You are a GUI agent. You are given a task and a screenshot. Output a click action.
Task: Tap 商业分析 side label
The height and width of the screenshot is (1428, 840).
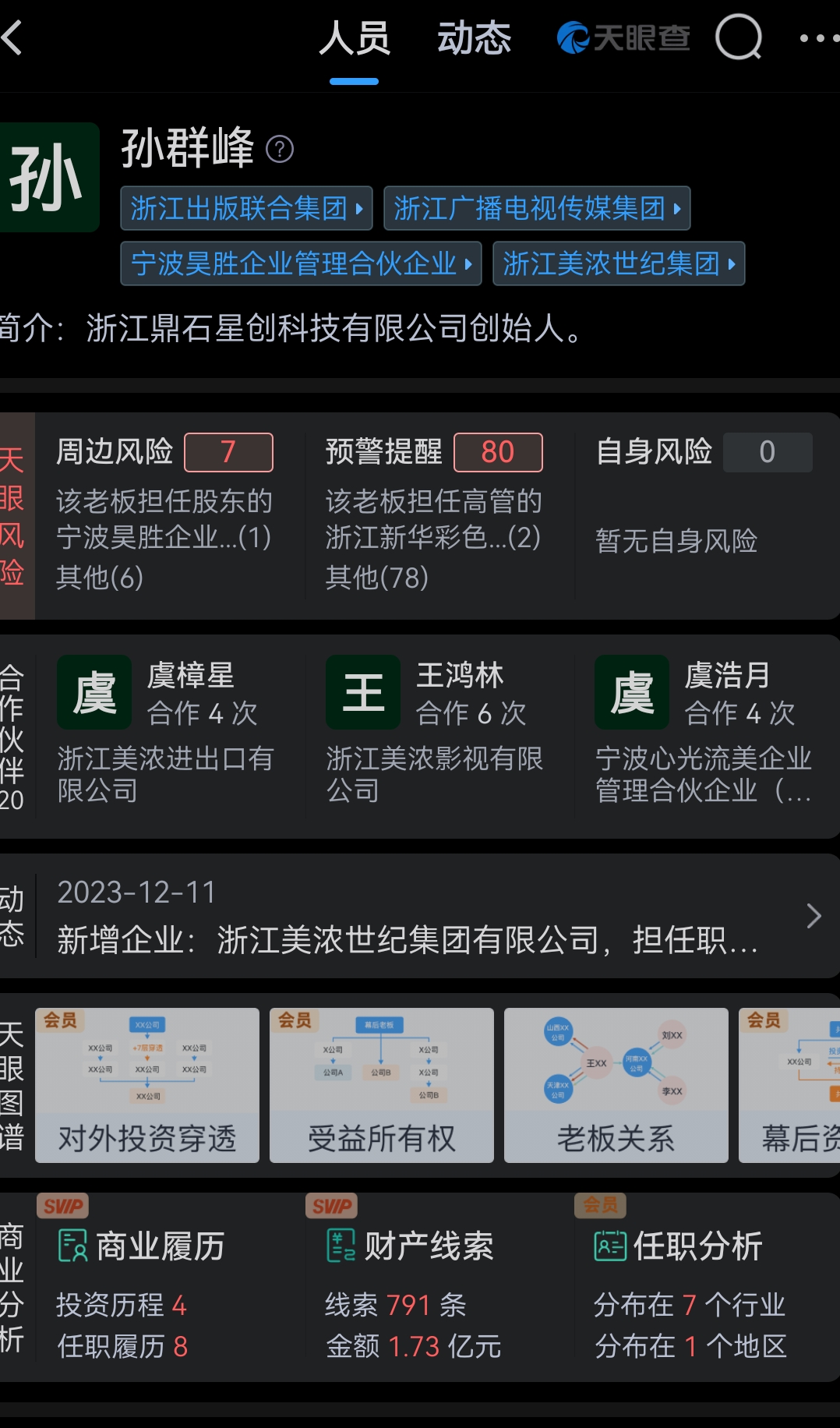[x=12, y=1288]
